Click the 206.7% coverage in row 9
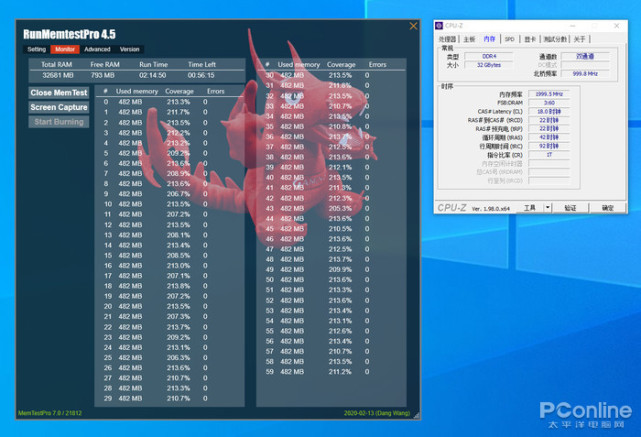 pos(178,194)
